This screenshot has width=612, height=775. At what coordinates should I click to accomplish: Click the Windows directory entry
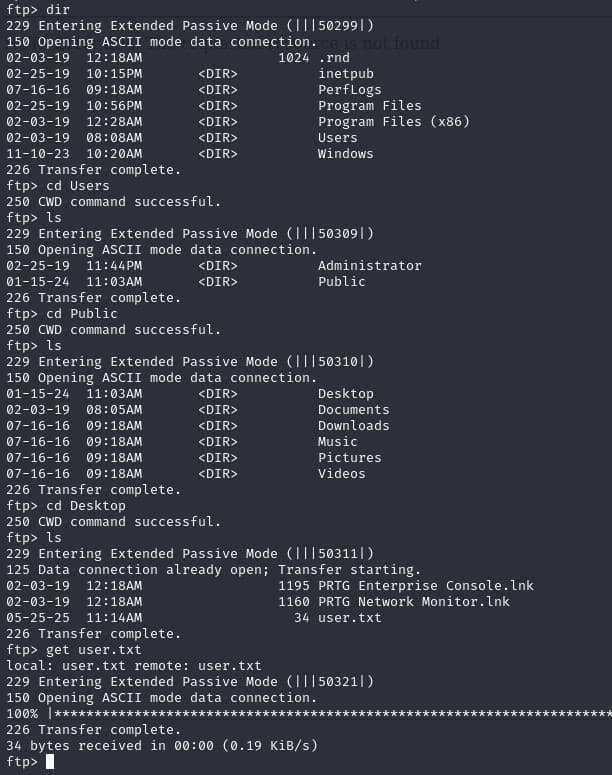[x=345, y=154]
